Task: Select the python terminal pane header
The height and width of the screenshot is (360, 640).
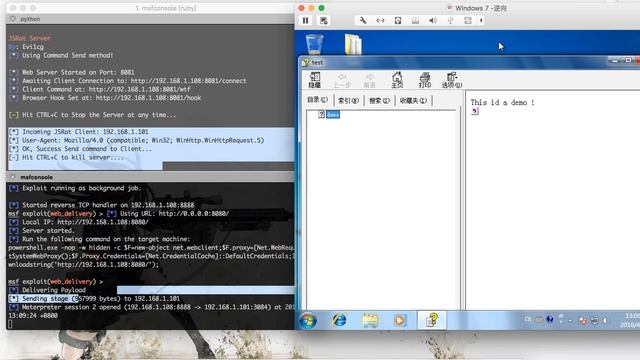Action: pos(150,19)
